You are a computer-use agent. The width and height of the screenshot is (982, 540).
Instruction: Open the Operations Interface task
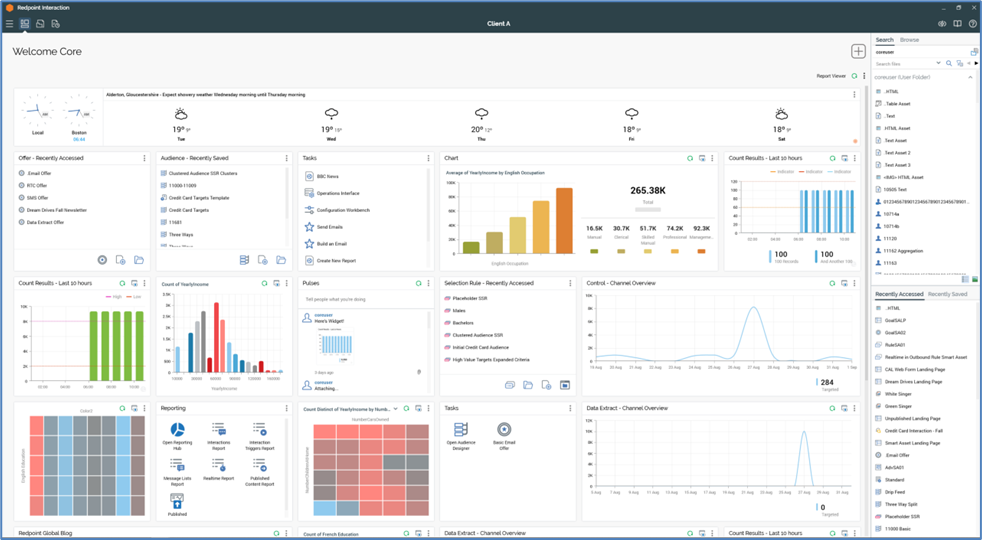(337, 193)
